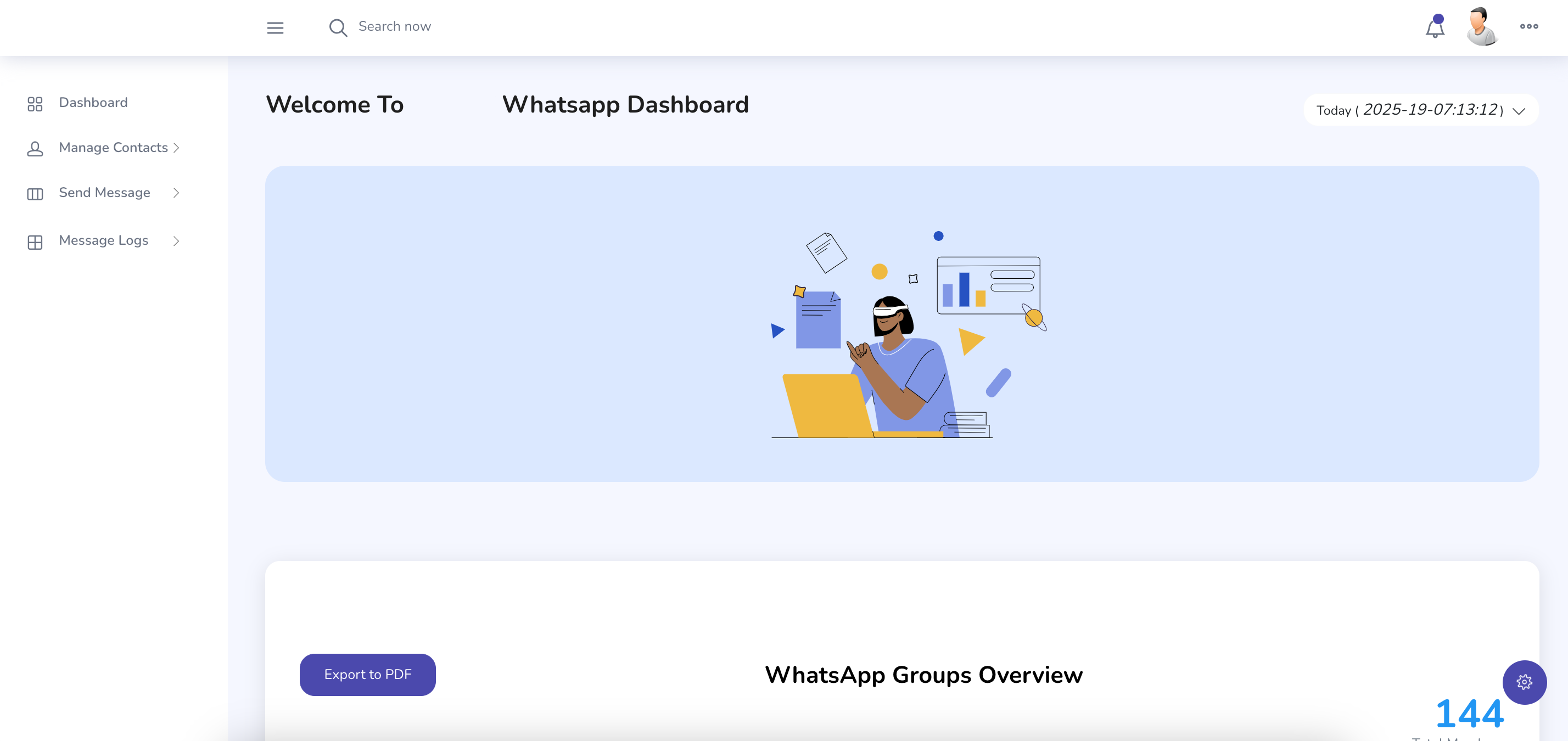Open the notifications bell
This screenshot has width=1568, height=741.
point(1435,28)
